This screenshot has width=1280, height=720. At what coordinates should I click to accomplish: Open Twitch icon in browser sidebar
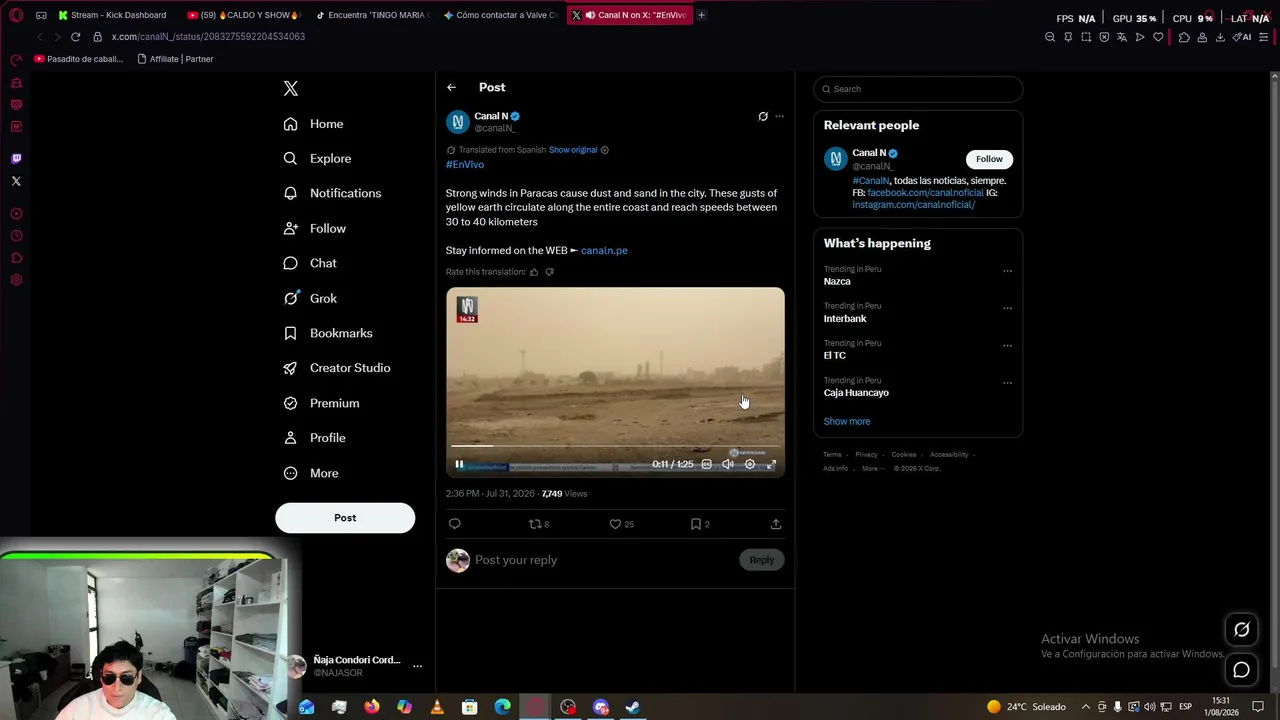click(x=16, y=158)
